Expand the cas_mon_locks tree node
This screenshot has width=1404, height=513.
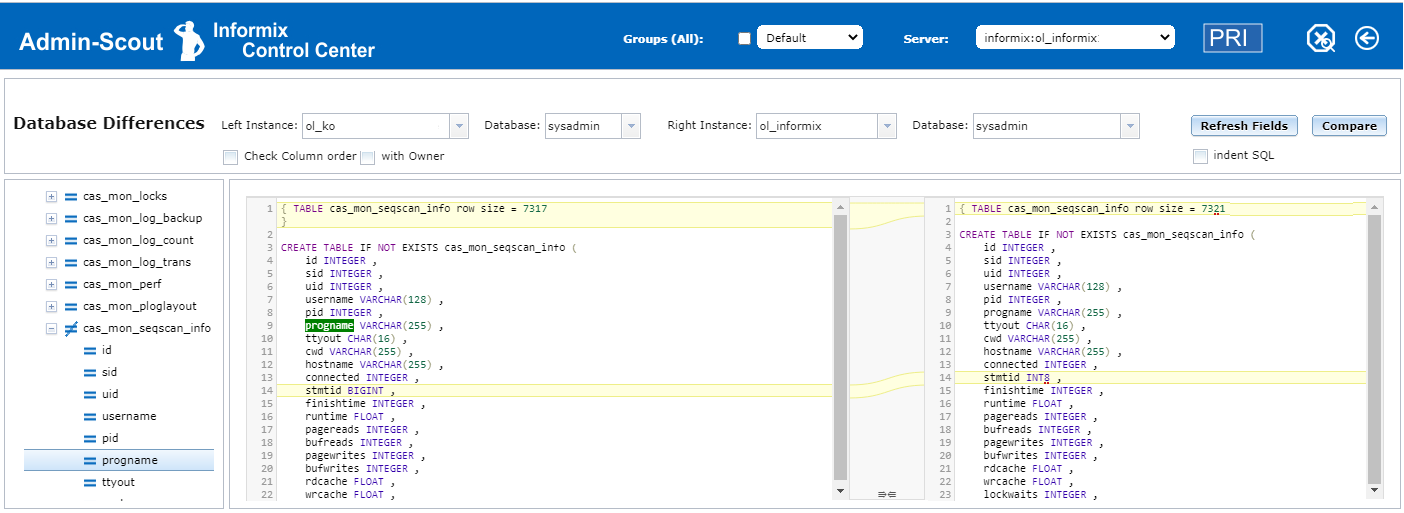point(51,196)
